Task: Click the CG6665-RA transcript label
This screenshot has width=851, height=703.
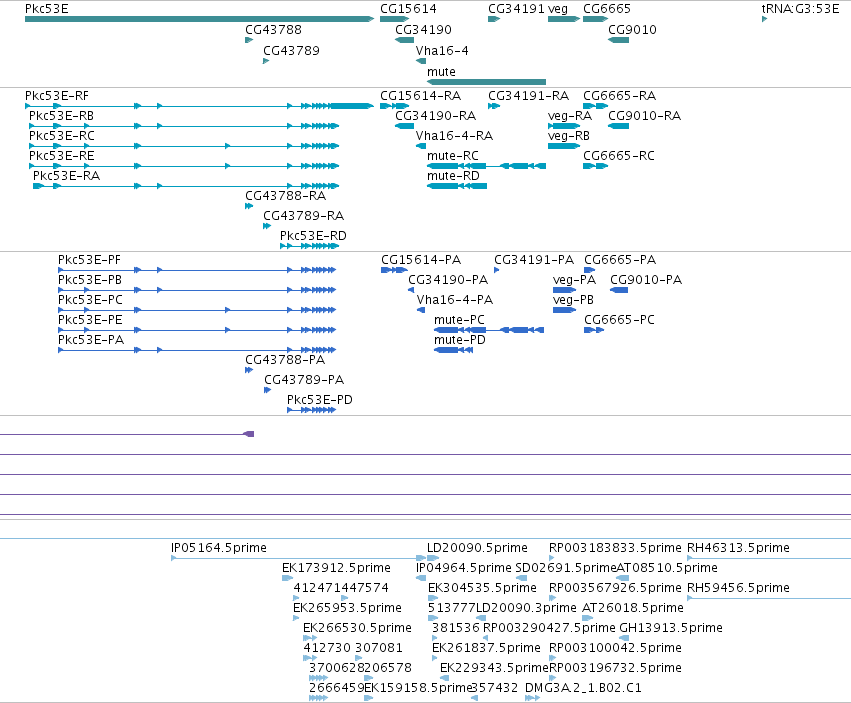Action: pos(620,96)
